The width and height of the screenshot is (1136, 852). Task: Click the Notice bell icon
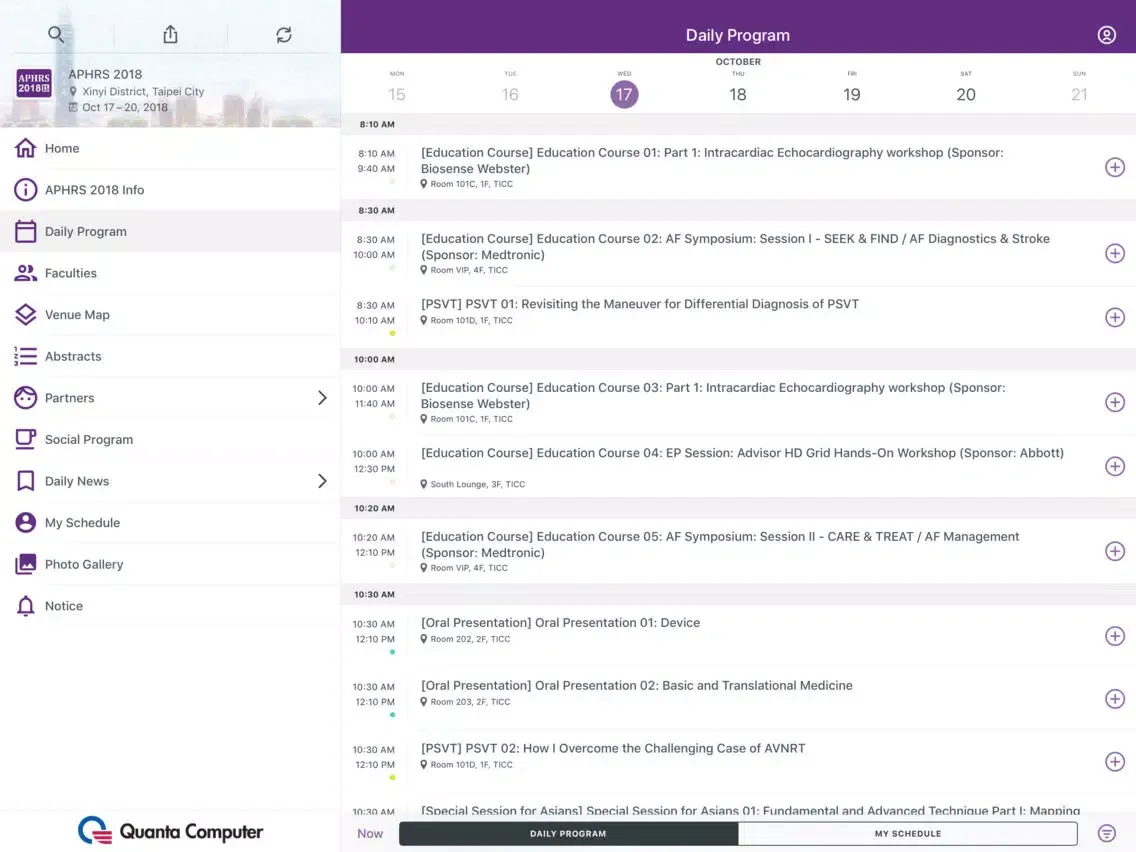25,606
